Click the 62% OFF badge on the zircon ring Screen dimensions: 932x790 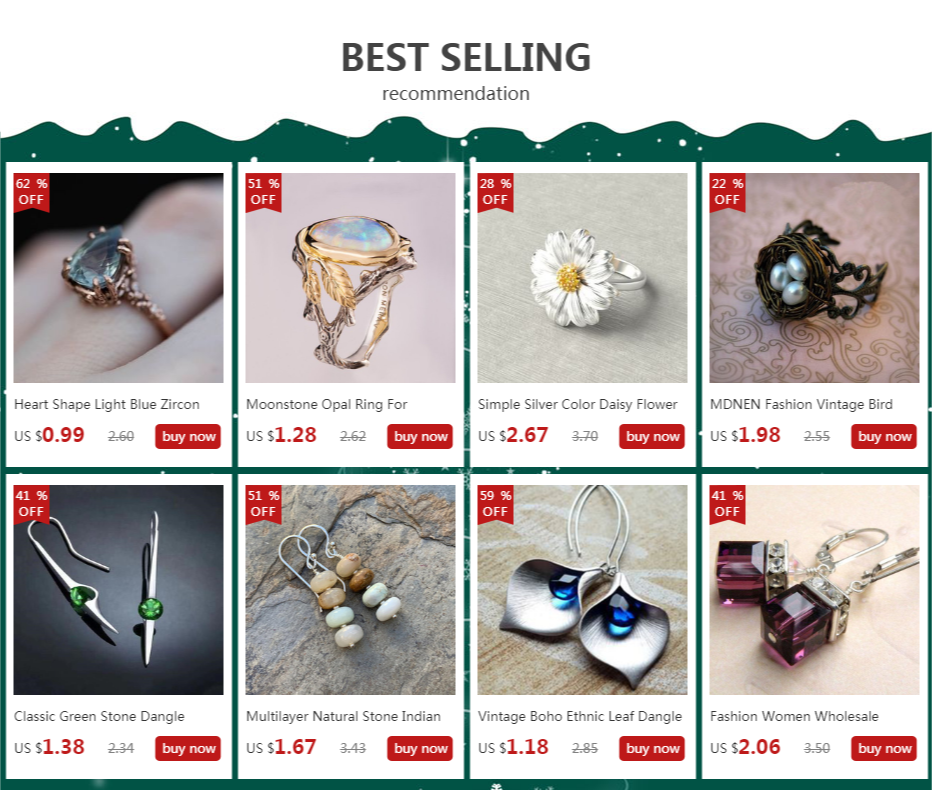[x=32, y=192]
